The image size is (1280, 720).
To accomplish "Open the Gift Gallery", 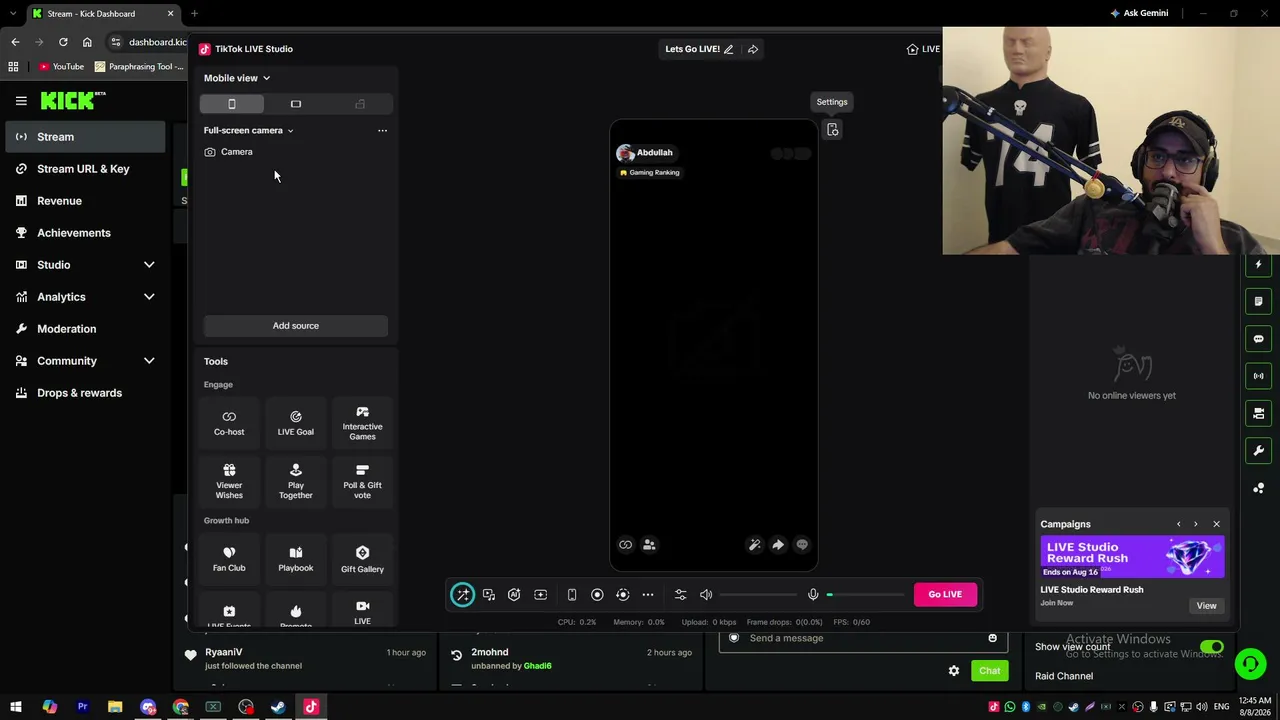I will [362, 559].
